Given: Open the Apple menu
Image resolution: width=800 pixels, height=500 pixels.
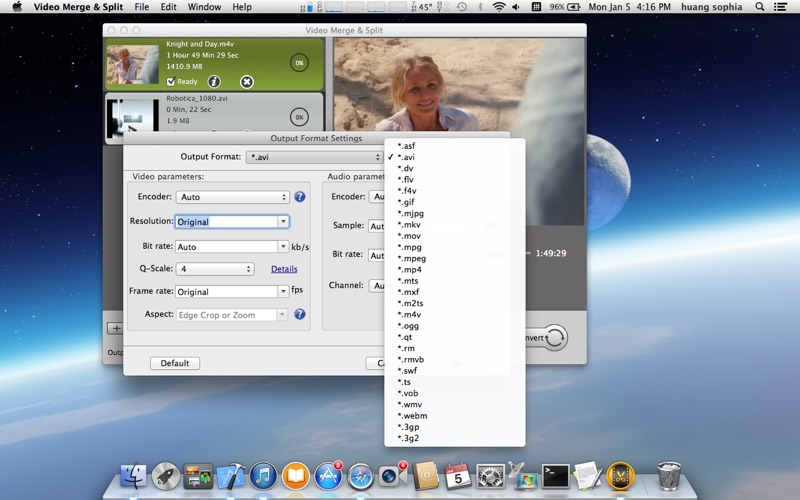Looking at the screenshot, I should click(x=17, y=7).
